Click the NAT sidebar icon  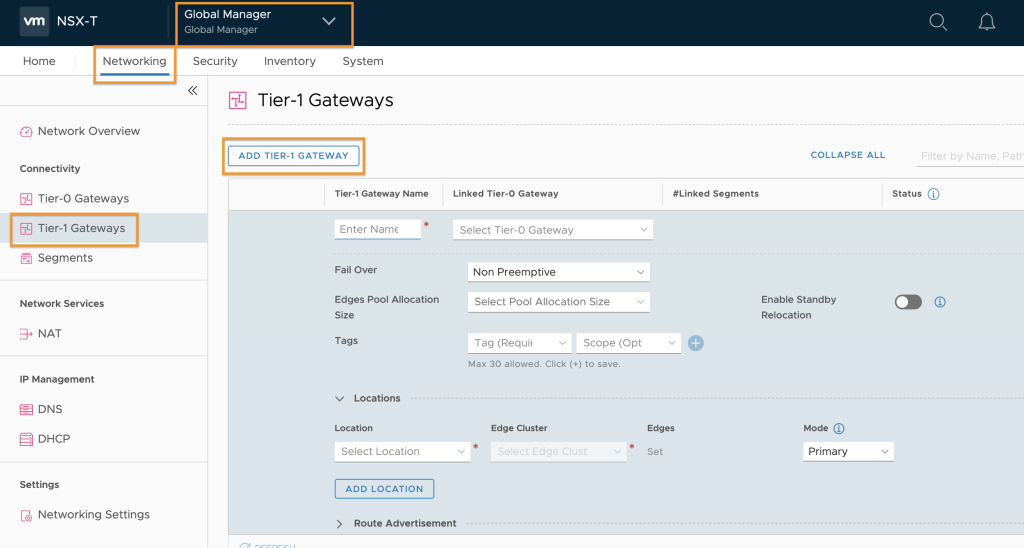tap(26, 334)
